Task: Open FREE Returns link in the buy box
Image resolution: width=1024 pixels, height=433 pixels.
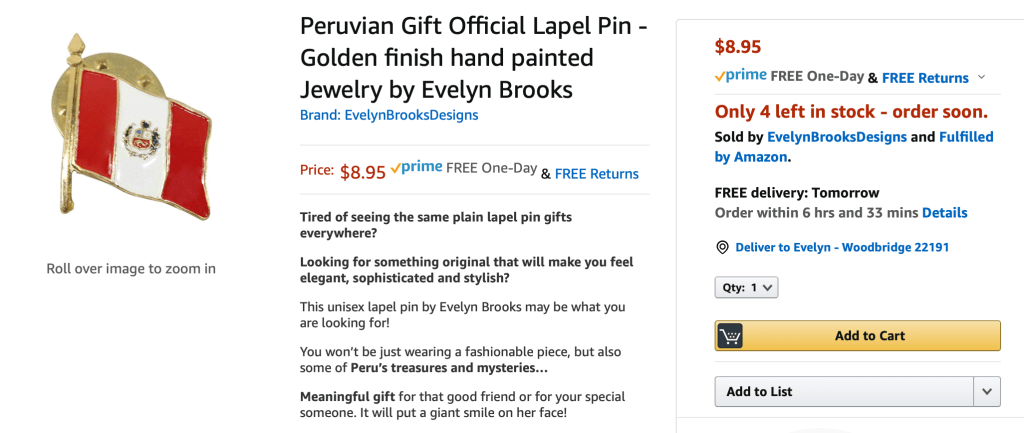Action: tap(925, 78)
